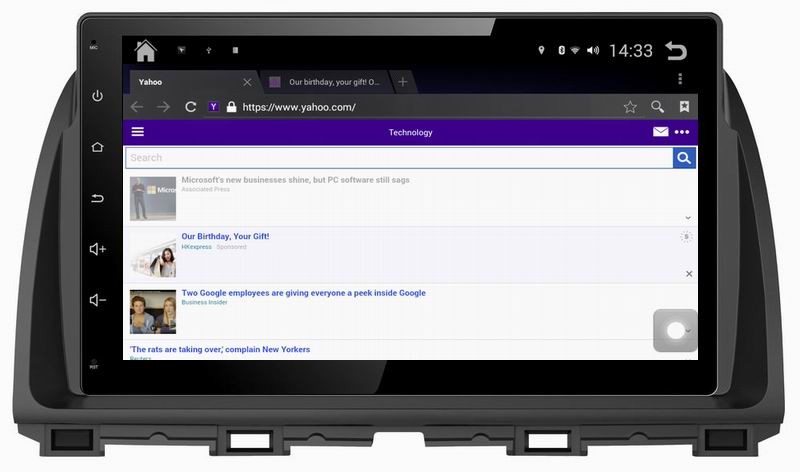
Task: Go back to previous page
Action: pos(137,107)
